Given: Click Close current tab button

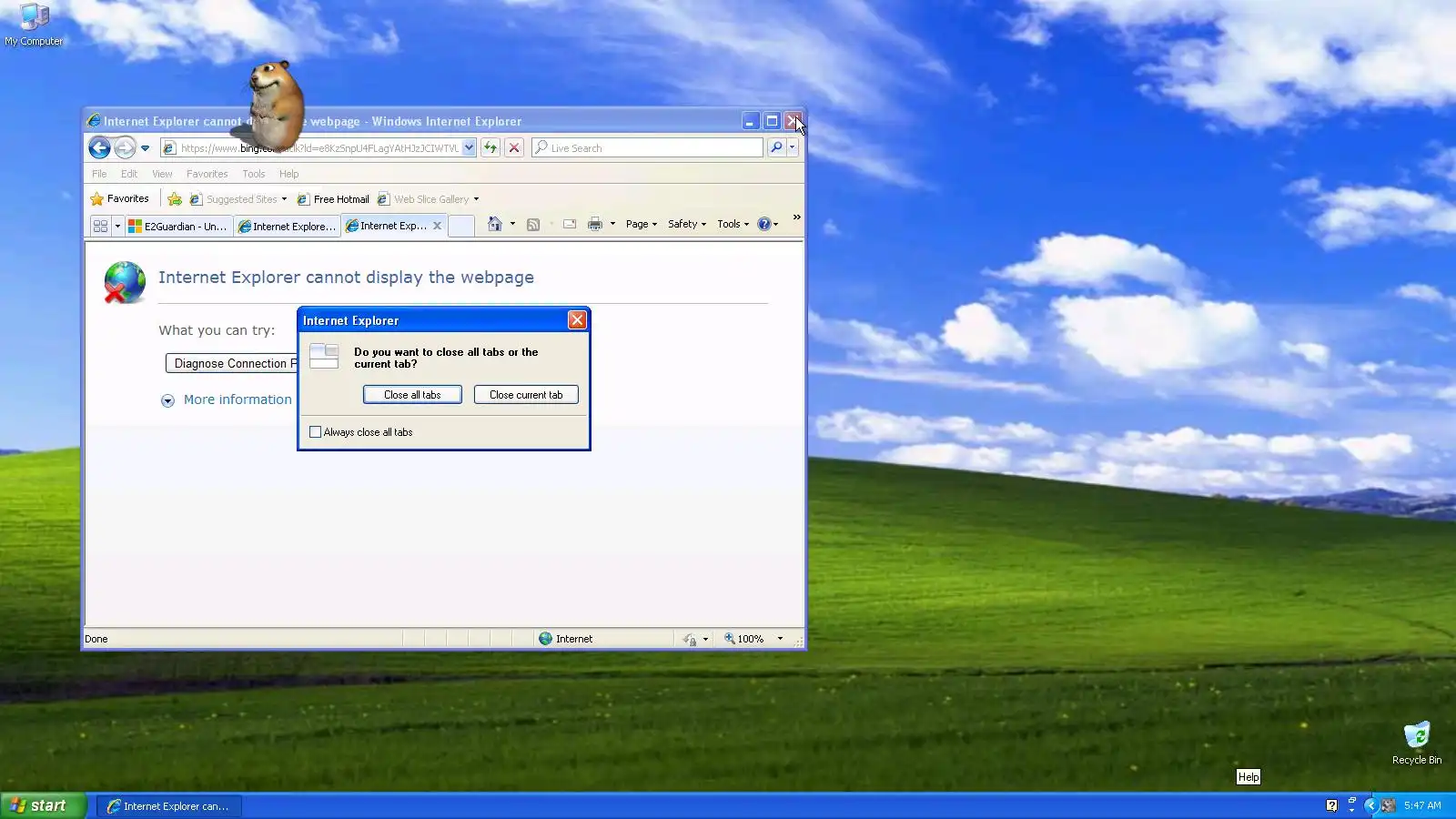Looking at the screenshot, I should click(526, 395).
